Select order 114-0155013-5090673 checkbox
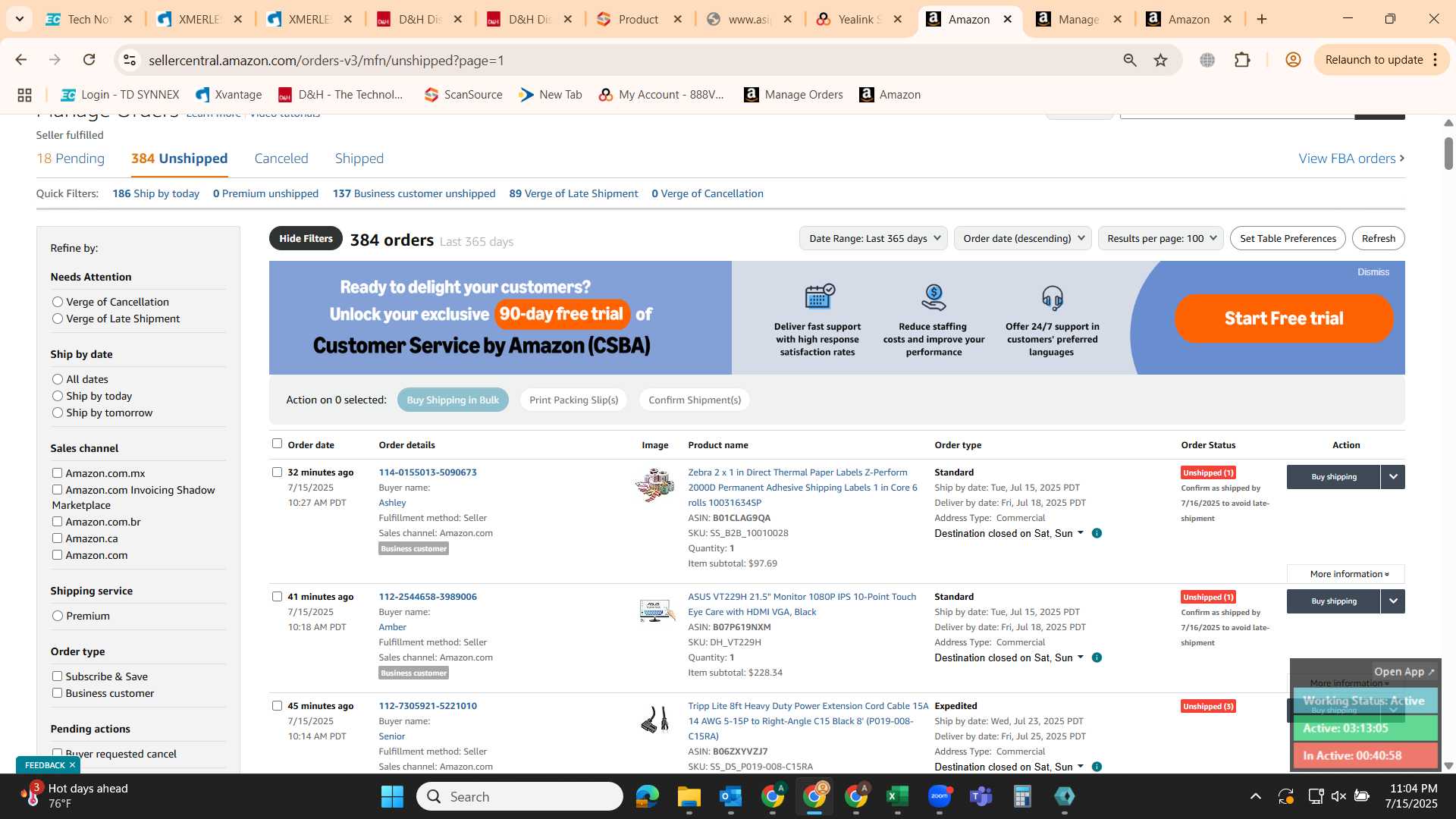 point(277,472)
